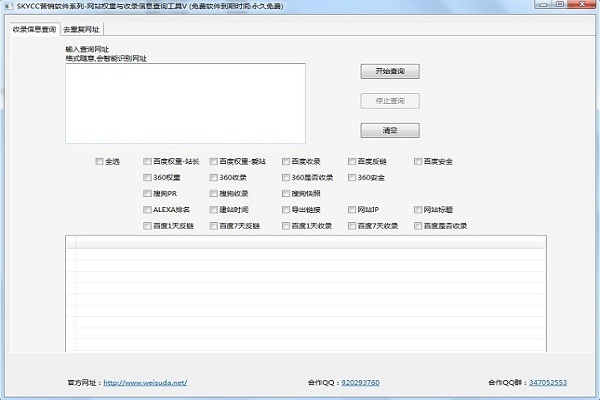
Task: Clear the list with 清空 button
Action: pos(390,131)
